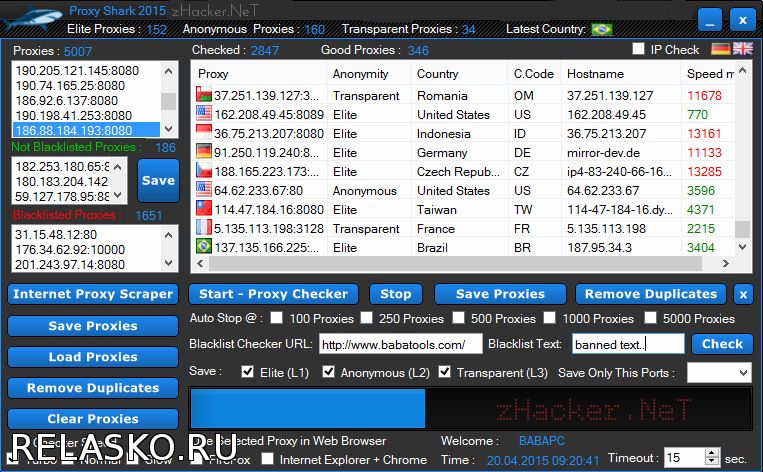Click the UK flag language icon
763x472 pixels.
click(743, 49)
